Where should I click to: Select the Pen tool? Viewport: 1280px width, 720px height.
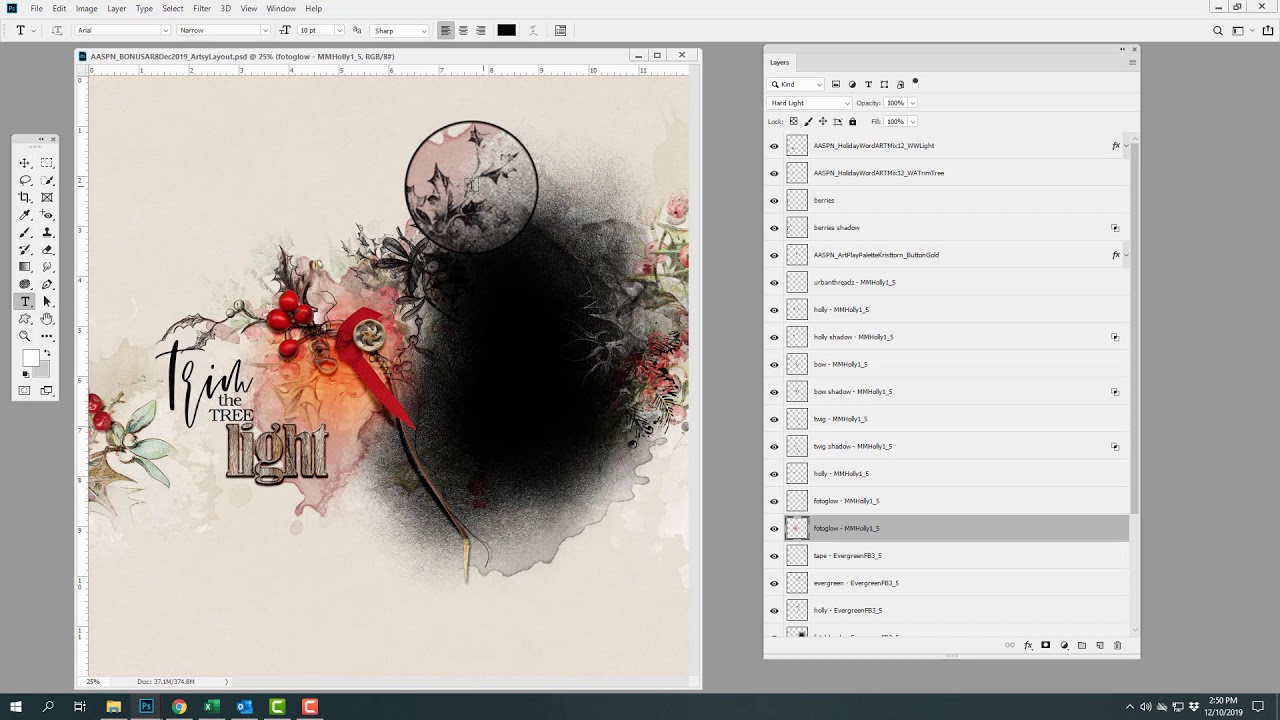(x=47, y=284)
